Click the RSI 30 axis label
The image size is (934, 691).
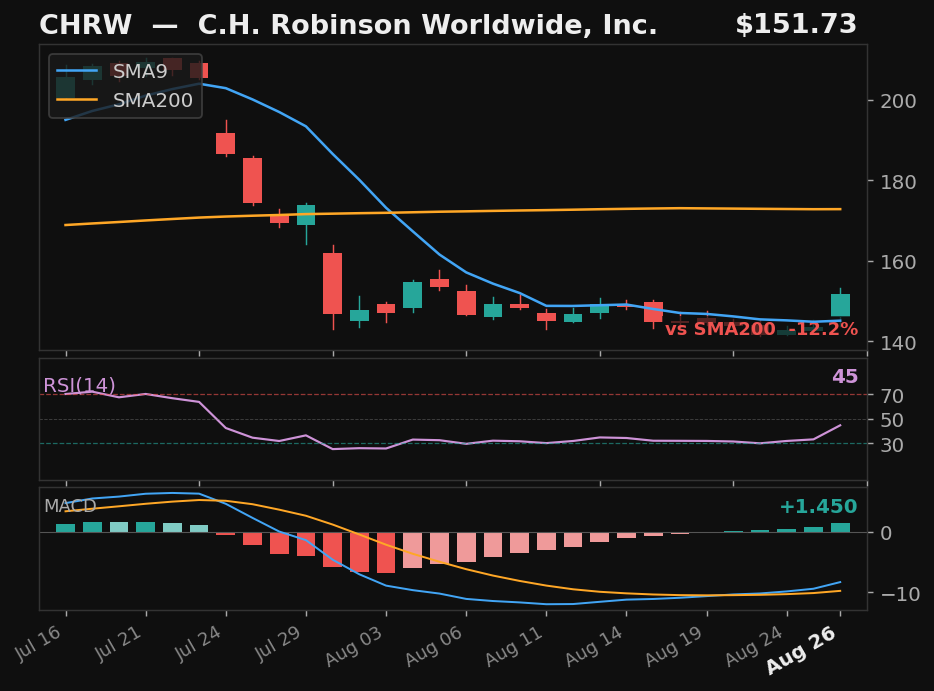click(x=892, y=444)
